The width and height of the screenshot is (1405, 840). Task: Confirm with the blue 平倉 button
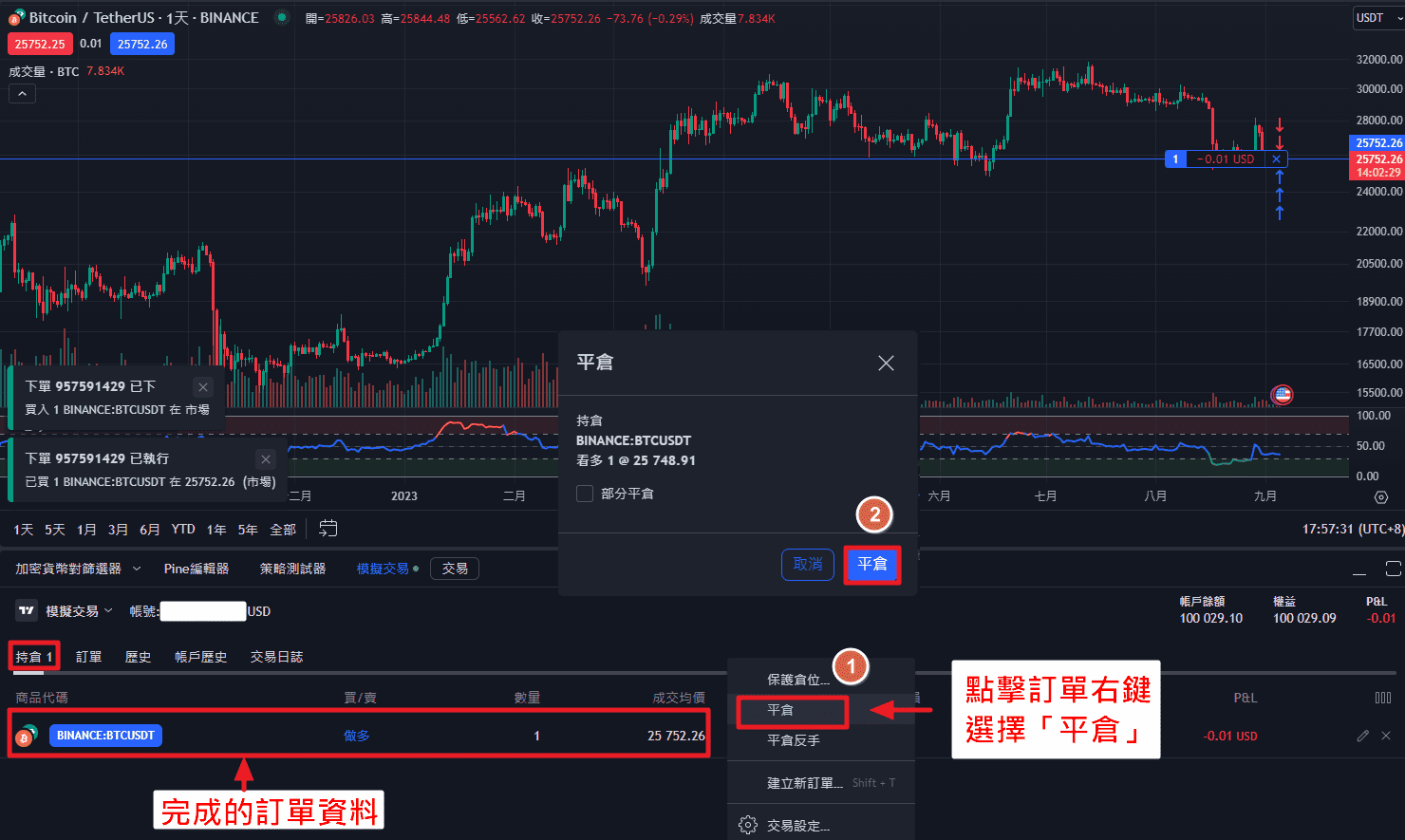(x=872, y=564)
